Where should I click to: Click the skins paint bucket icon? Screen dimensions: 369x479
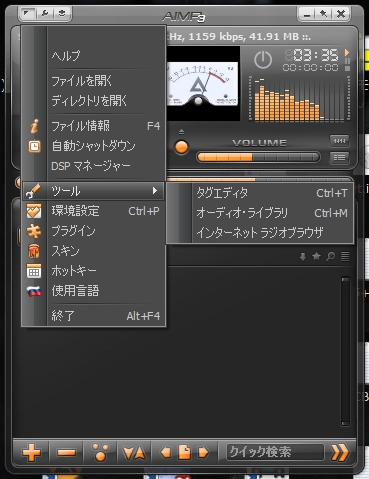(x=34, y=251)
